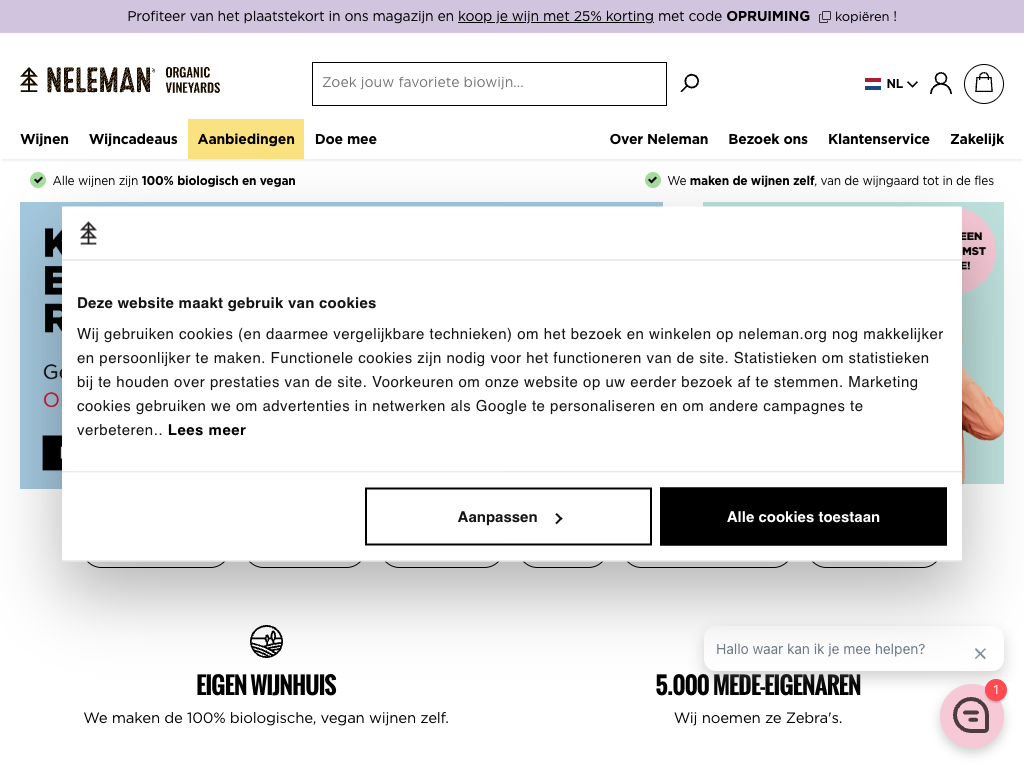Click the chat notification badge showing 1
This screenshot has width=1024, height=768.
pyautogui.click(x=995, y=690)
